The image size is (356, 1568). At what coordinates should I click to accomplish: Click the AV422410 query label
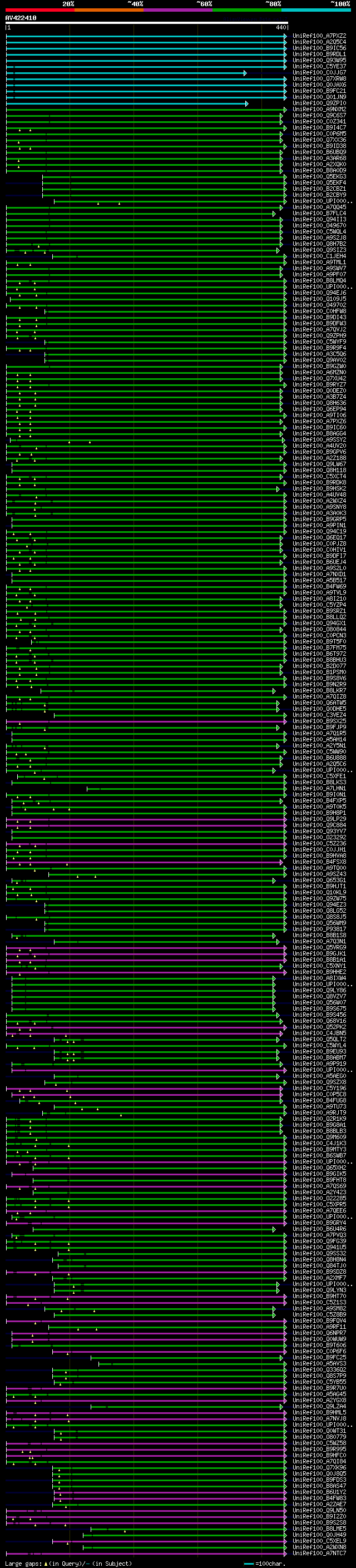21,18
